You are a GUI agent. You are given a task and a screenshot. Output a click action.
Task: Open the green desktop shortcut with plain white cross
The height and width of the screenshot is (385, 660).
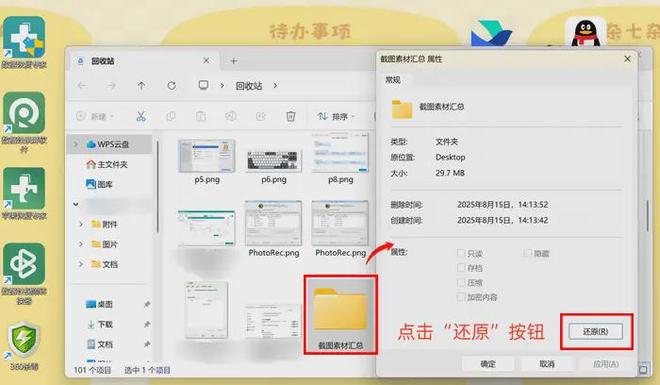[x=24, y=188]
